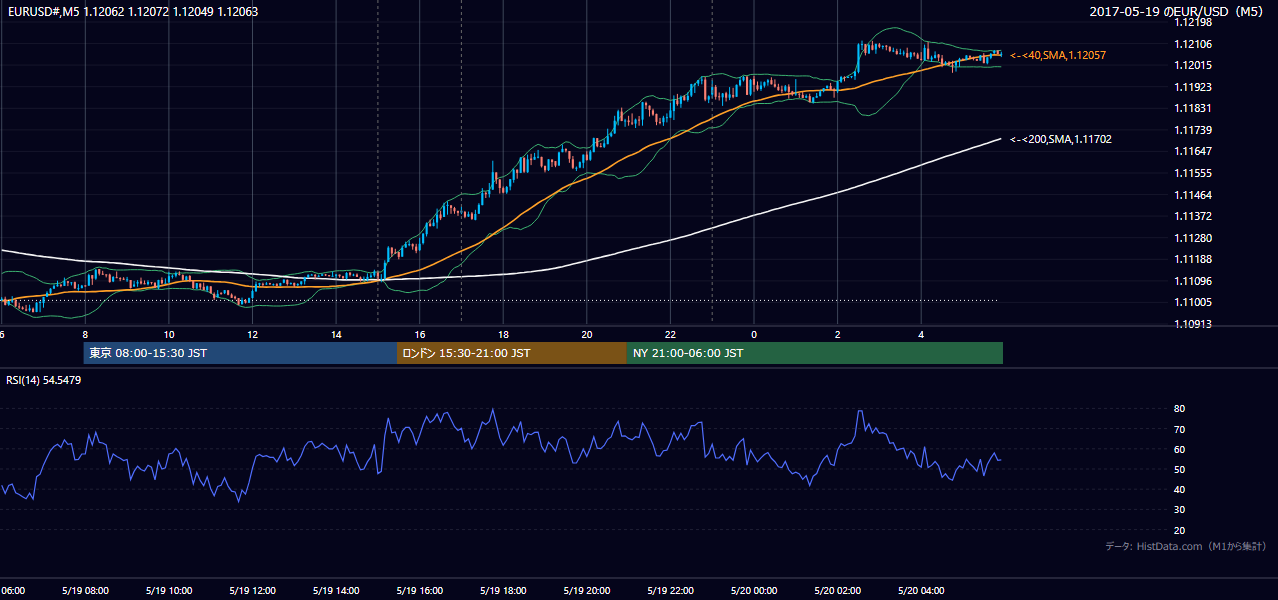Click RSI scale value 50
1278x600 pixels.
[1180, 469]
